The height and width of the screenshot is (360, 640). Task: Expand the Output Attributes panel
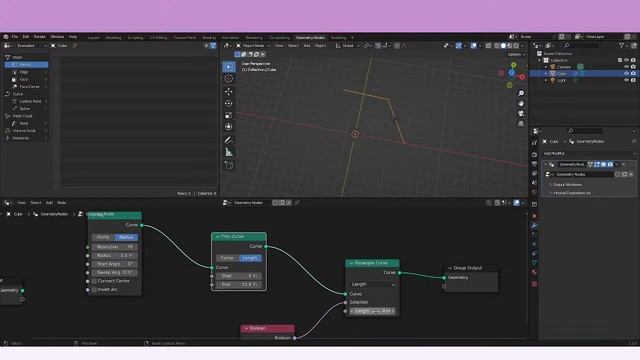[x=567, y=185]
